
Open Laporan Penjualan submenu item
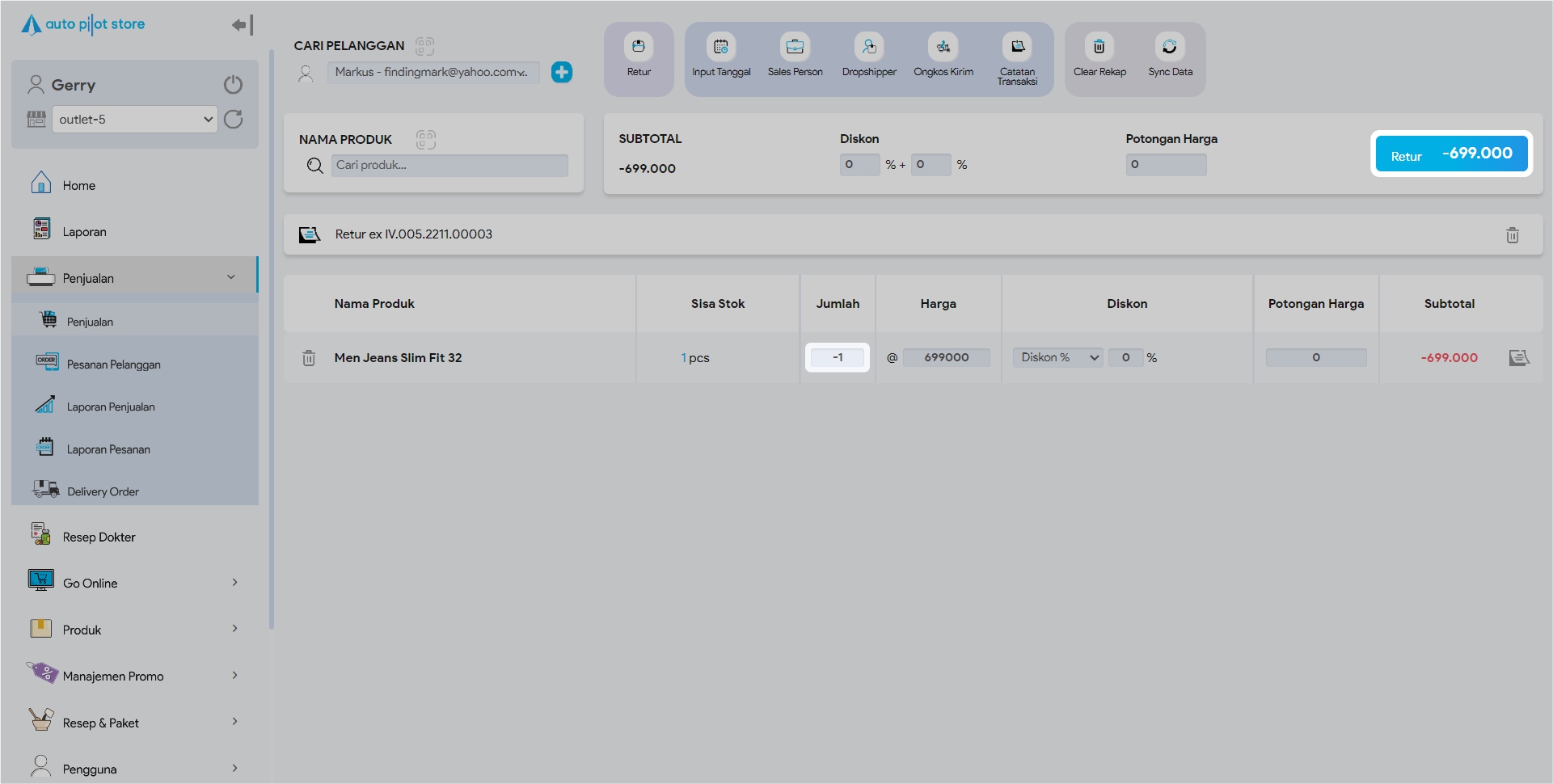(111, 407)
